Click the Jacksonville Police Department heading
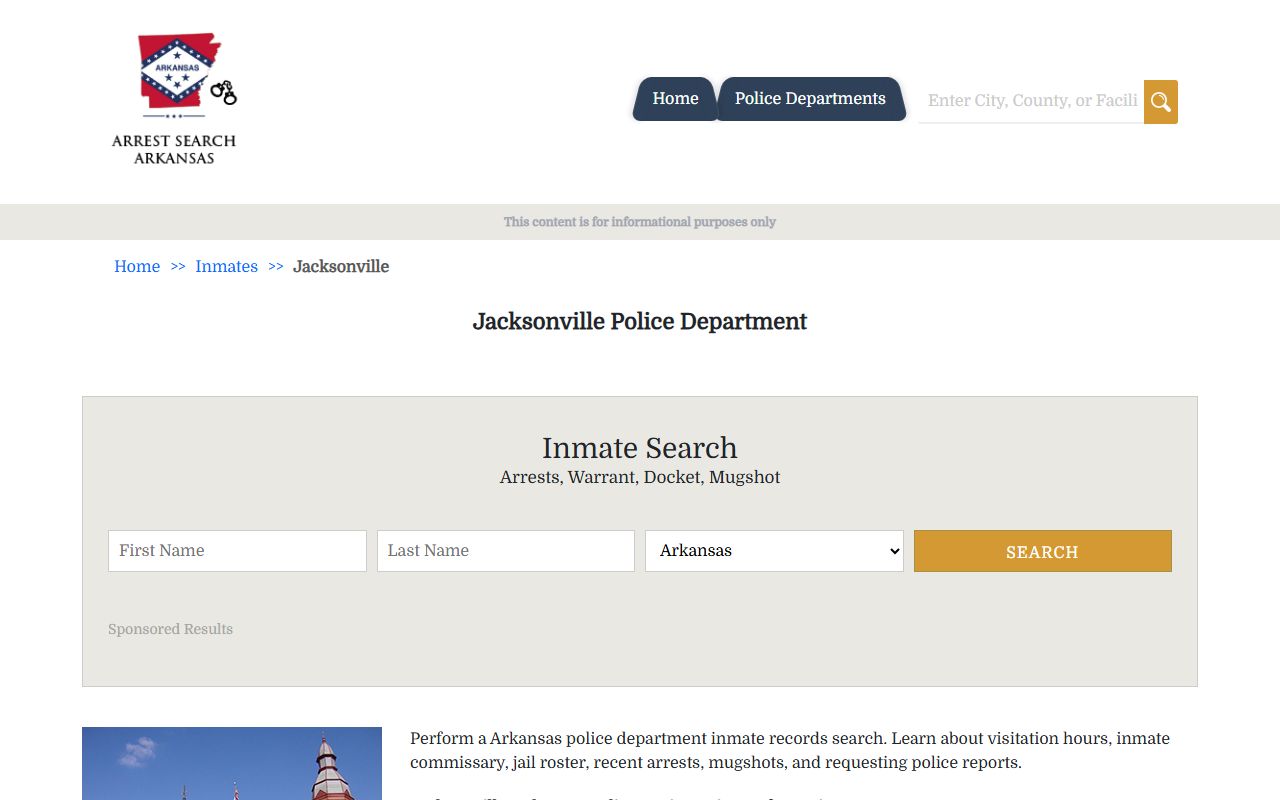Screen dimensions: 1280x800 coord(640,322)
